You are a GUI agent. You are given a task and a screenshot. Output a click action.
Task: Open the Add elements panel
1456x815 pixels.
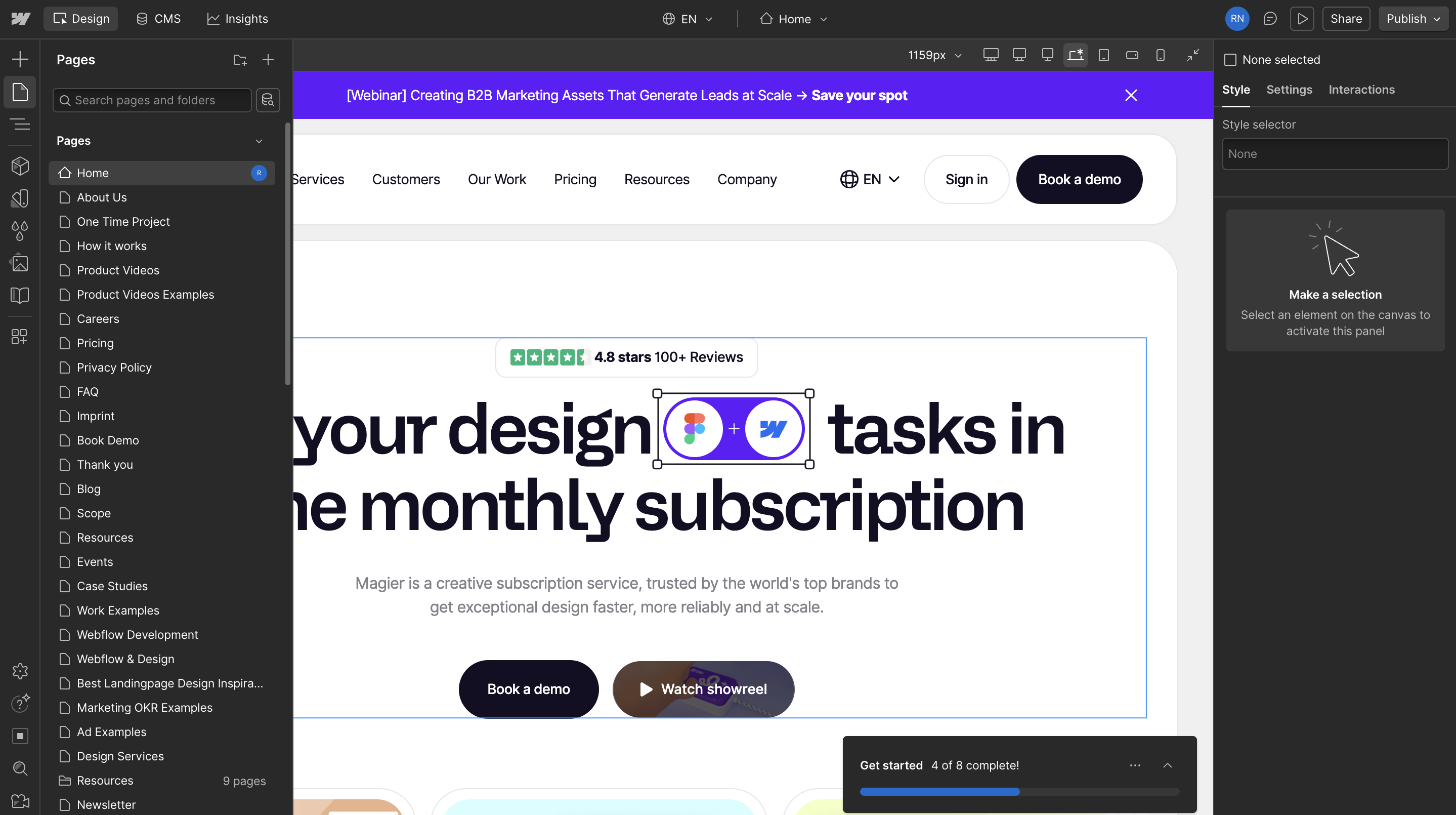pos(20,59)
